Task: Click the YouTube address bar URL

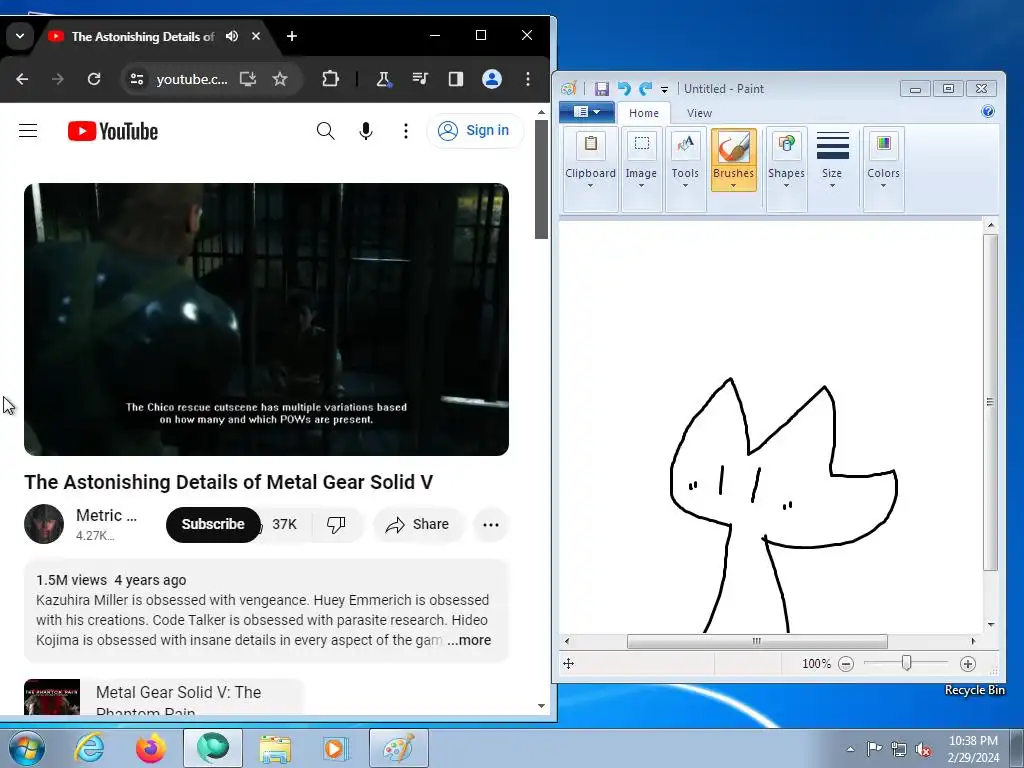Action: coord(192,79)
